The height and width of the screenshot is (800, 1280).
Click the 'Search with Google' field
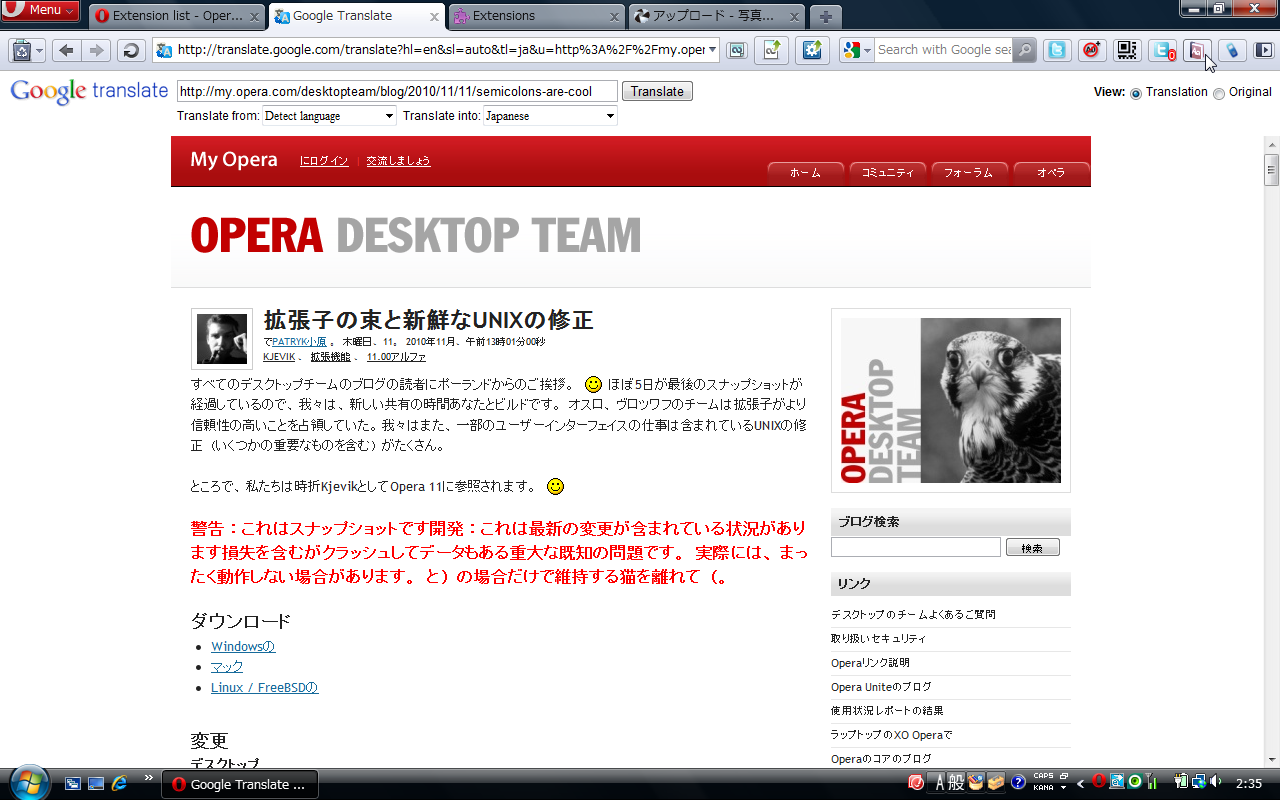click(943, 50)
